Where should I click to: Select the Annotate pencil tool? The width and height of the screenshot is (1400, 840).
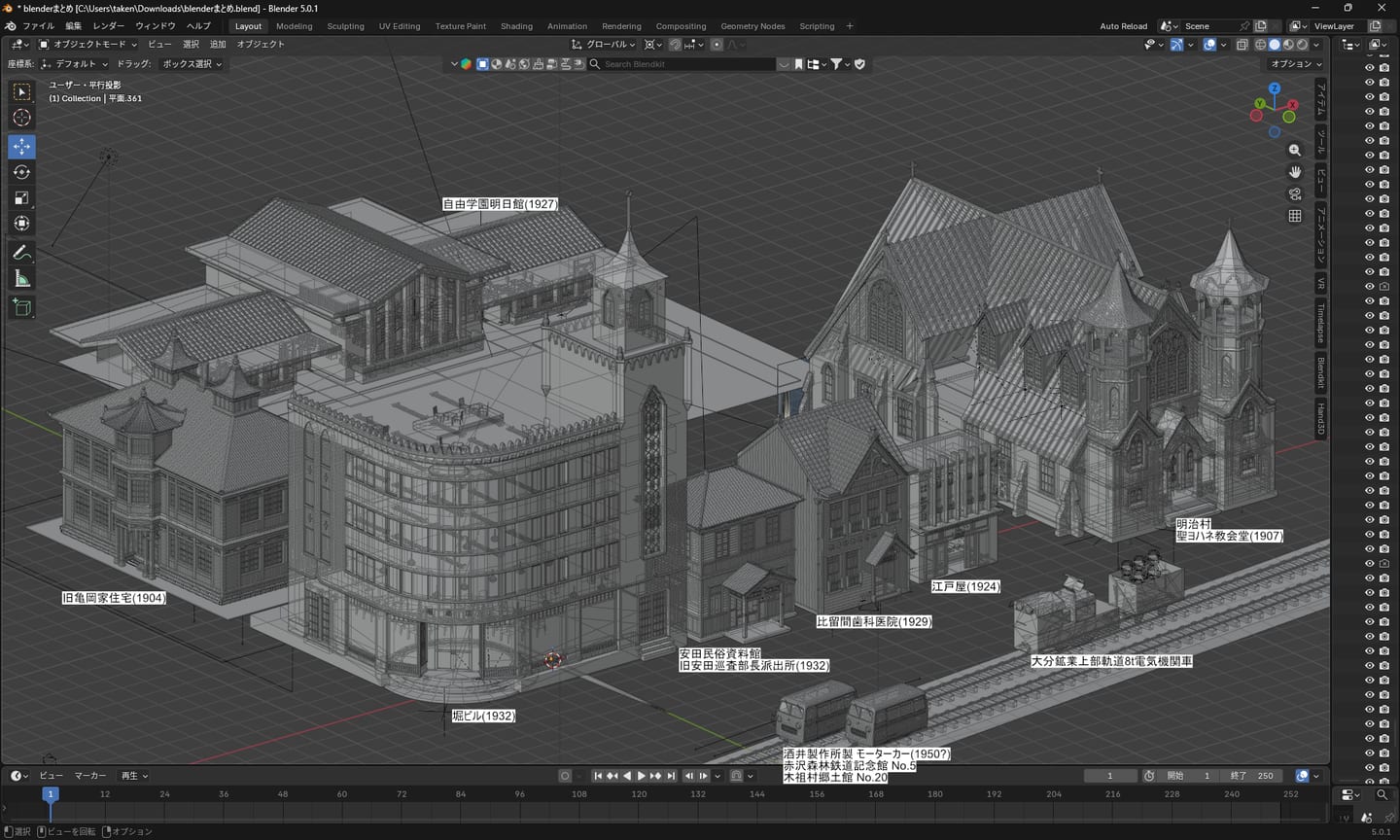pos(21,253)
